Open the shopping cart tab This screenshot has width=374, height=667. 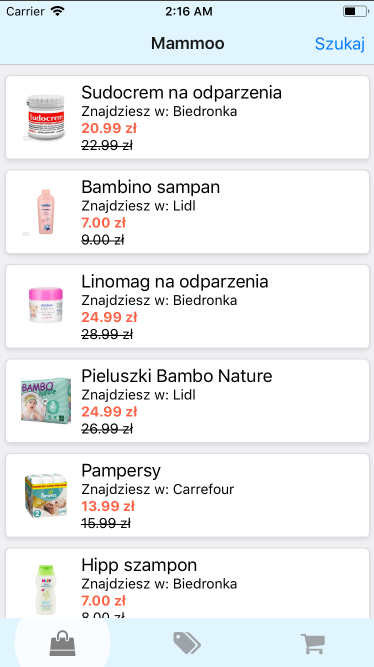(x=313, y=644)
